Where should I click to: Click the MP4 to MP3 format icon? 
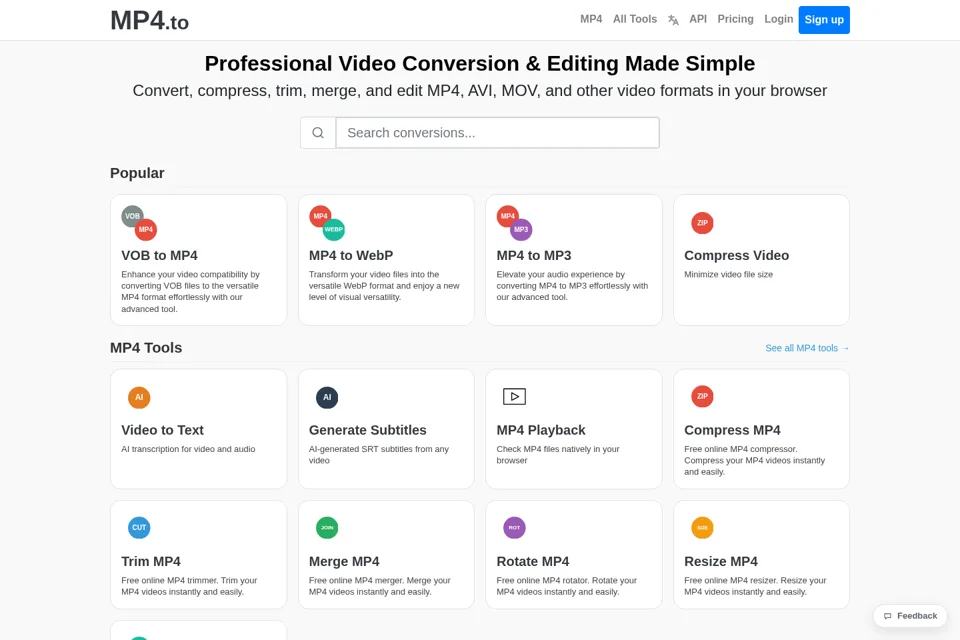[x=514, y=223]
